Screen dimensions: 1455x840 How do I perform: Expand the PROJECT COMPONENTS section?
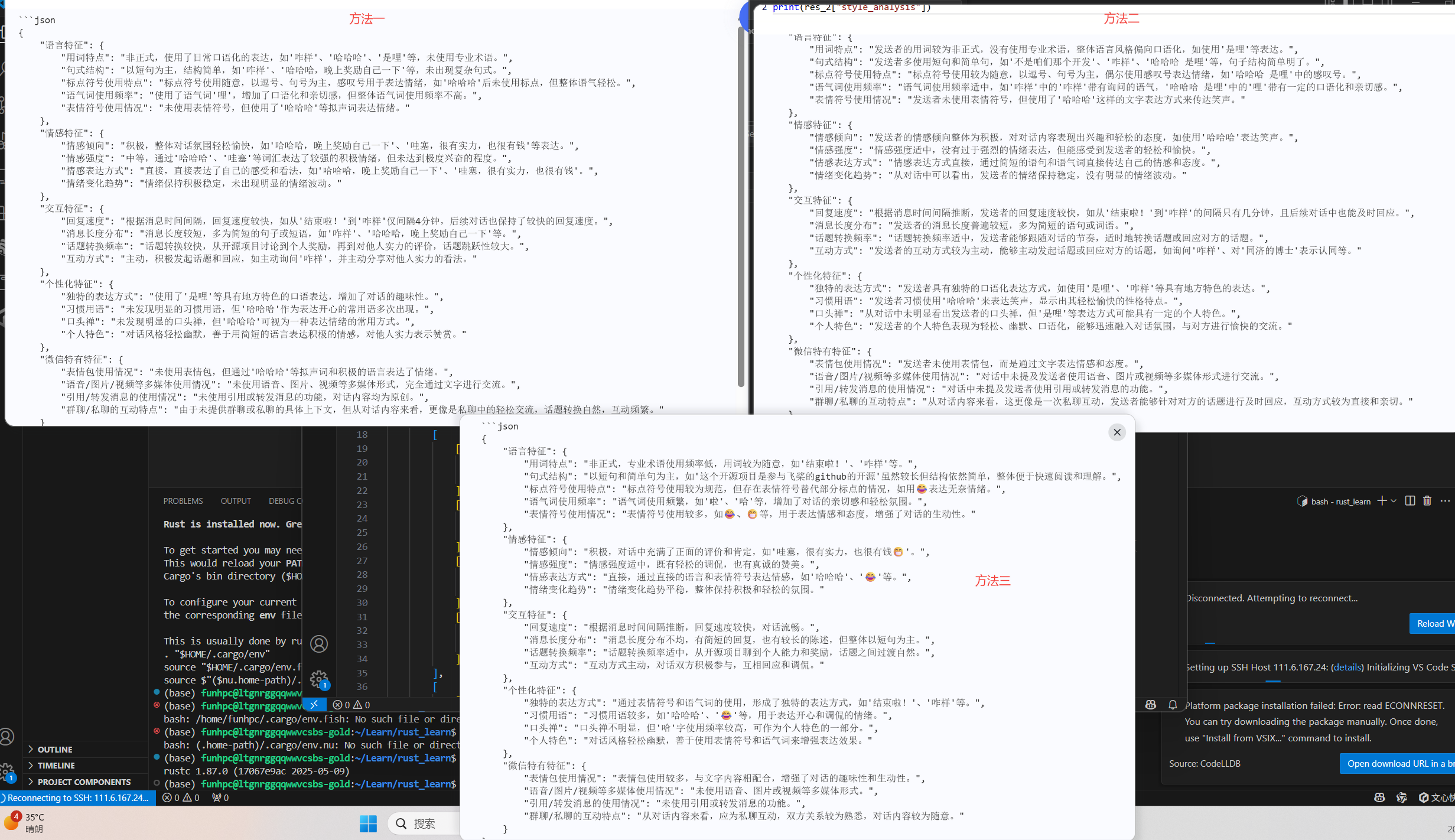[x=84, y=782]
